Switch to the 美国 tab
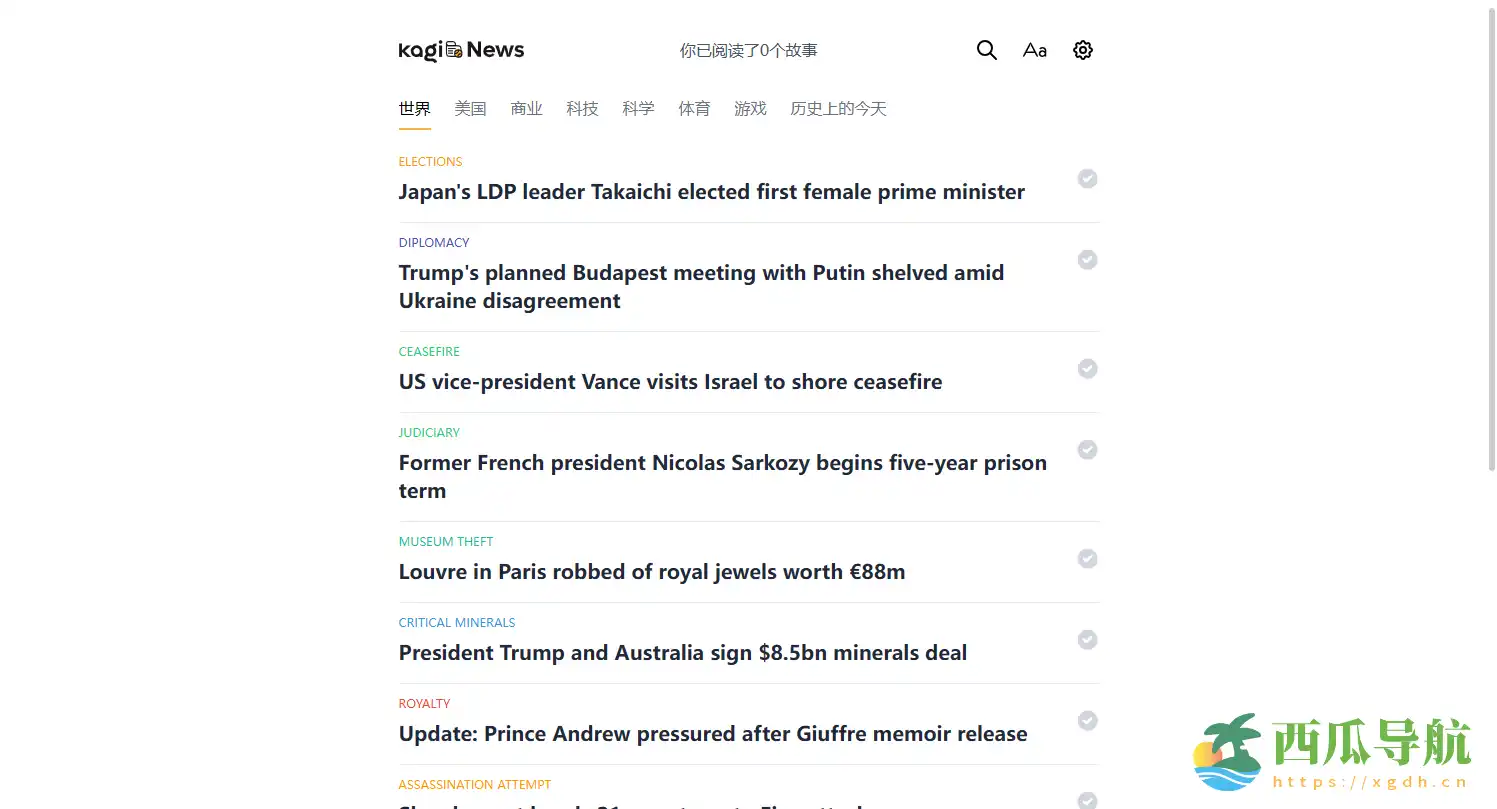This screenshot has width=1497, height=809. pyautogui.click(x=470, y=109)
